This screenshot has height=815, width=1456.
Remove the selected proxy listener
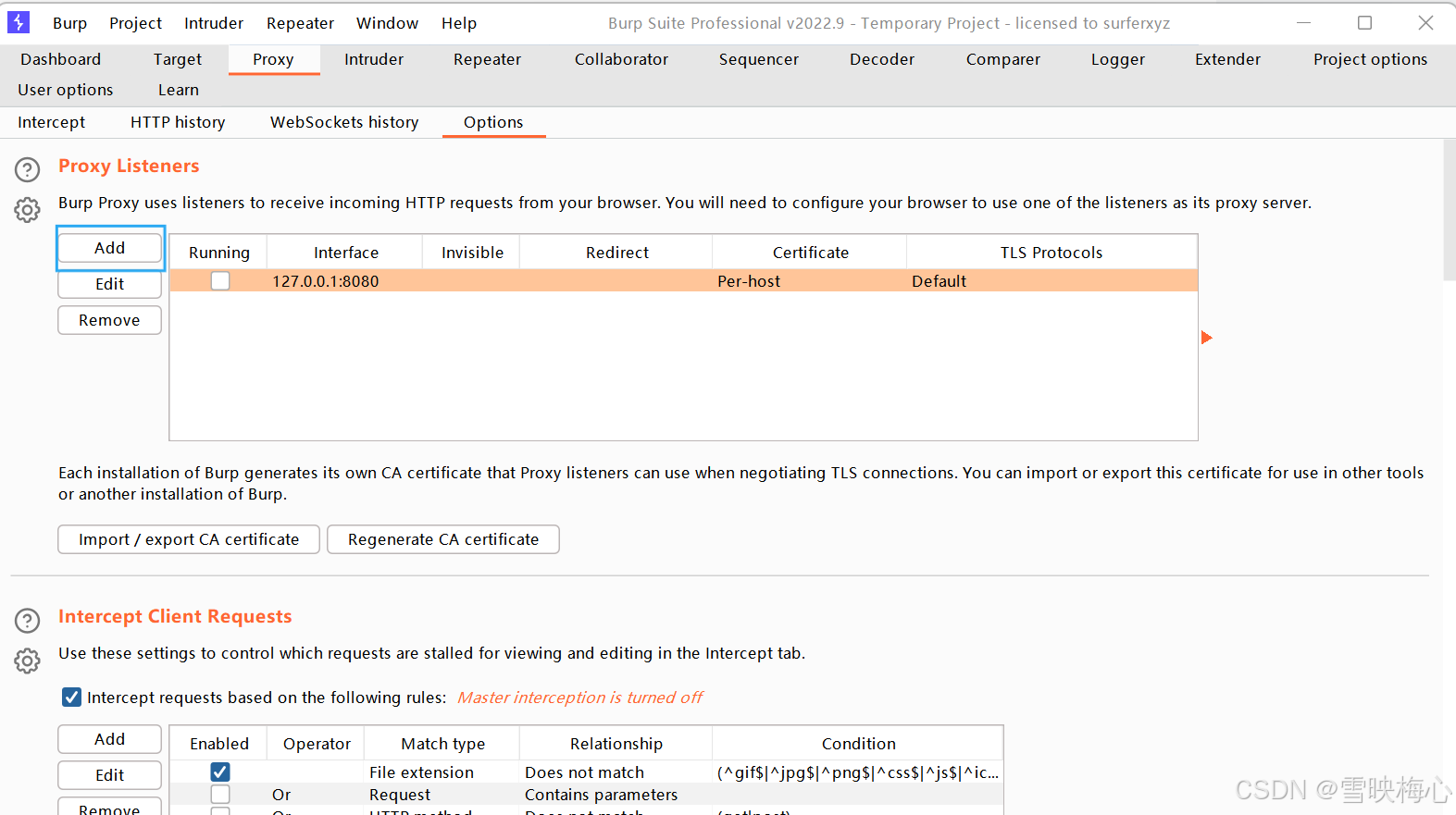(x=109, y=320)
